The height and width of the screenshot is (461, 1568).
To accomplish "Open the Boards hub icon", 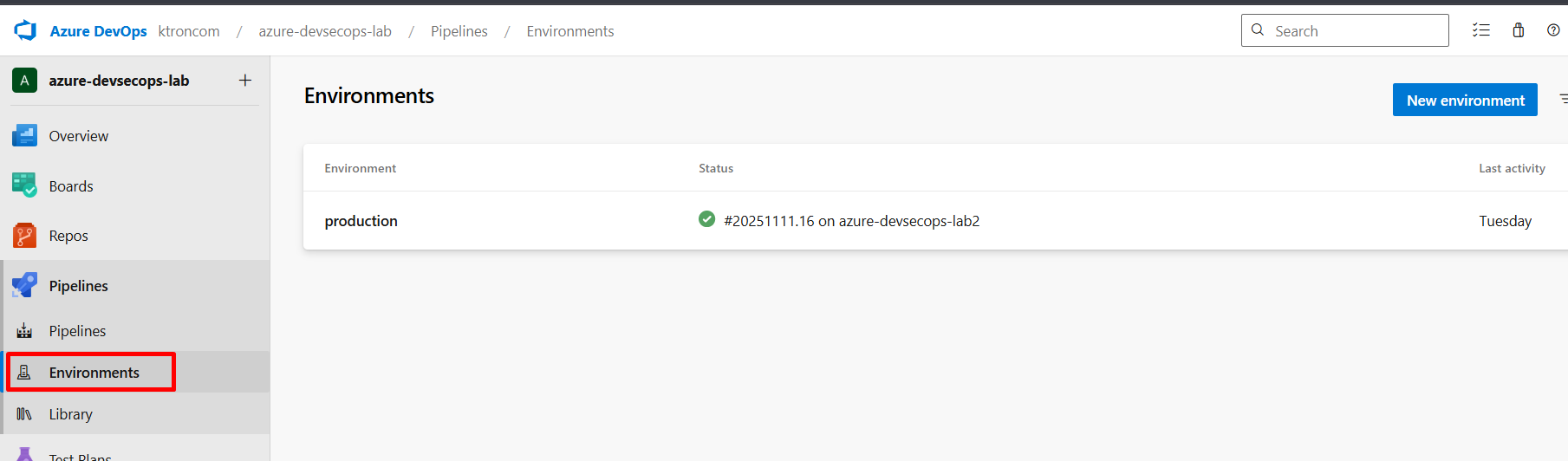I will pos(24,185).
